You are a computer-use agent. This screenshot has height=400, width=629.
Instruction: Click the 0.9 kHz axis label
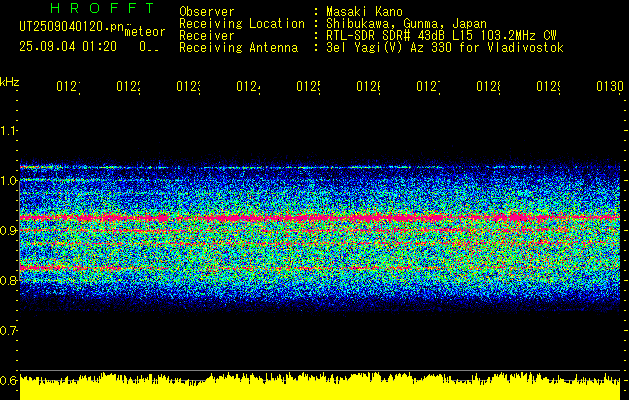(8, 230)
